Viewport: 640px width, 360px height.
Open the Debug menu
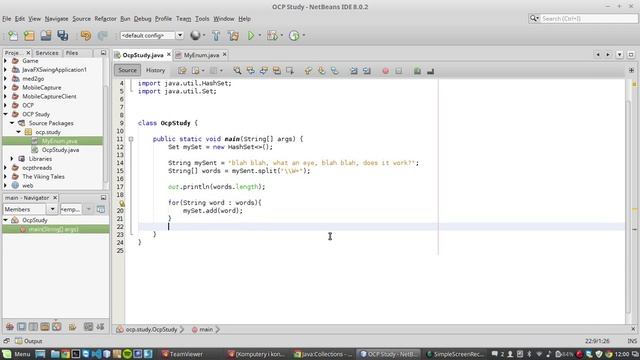[x=142, y=19]
